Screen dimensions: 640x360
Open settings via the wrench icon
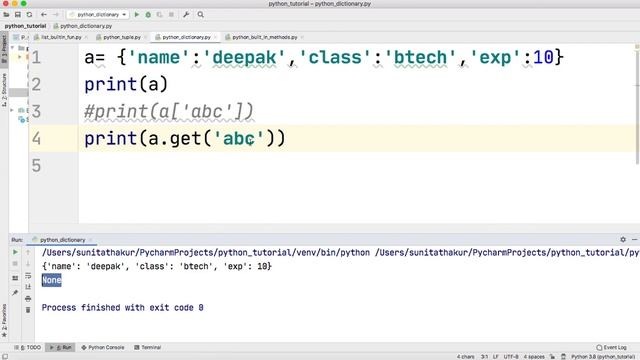[186, 15]
